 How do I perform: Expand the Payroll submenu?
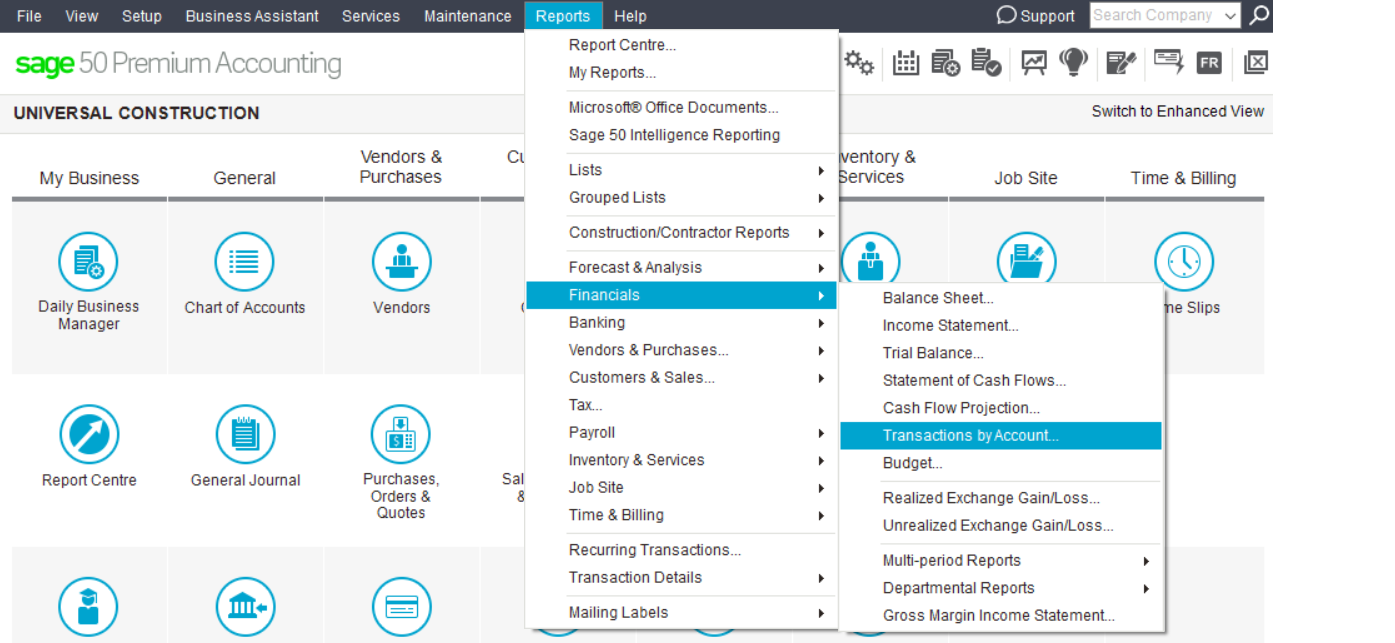[x=682, y=433]
